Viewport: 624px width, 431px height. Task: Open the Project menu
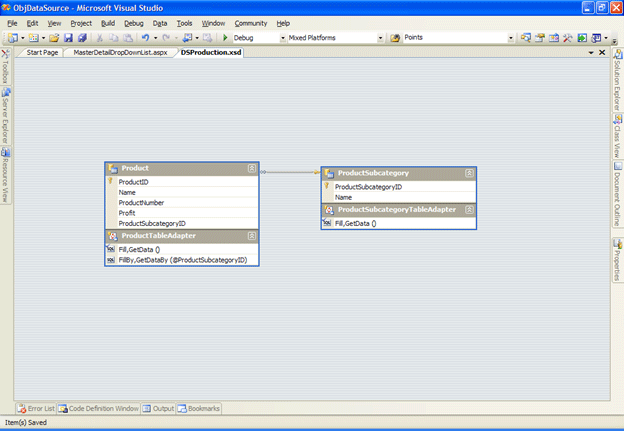pos(81,23)
